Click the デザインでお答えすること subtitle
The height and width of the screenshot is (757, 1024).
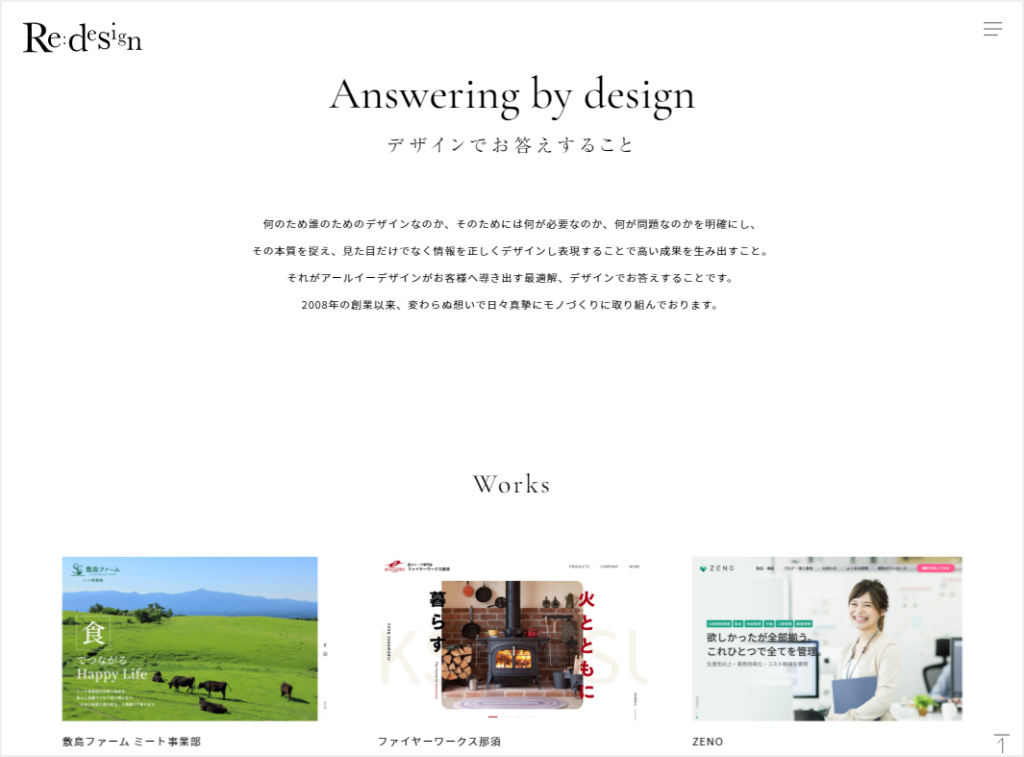511,145
